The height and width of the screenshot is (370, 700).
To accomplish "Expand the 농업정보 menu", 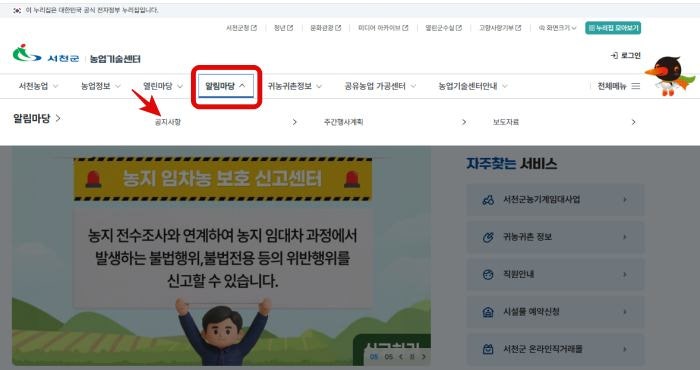I will click(100, 86).
